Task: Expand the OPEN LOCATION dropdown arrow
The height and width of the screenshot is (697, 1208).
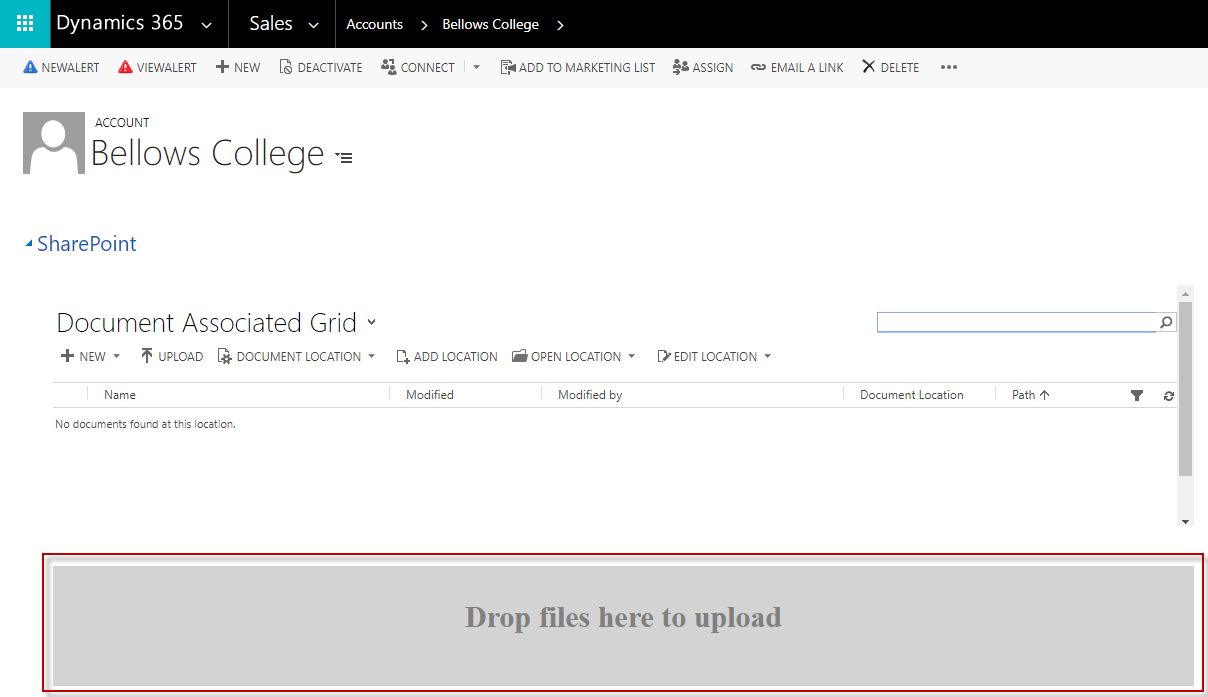Action: pos(632,356)
